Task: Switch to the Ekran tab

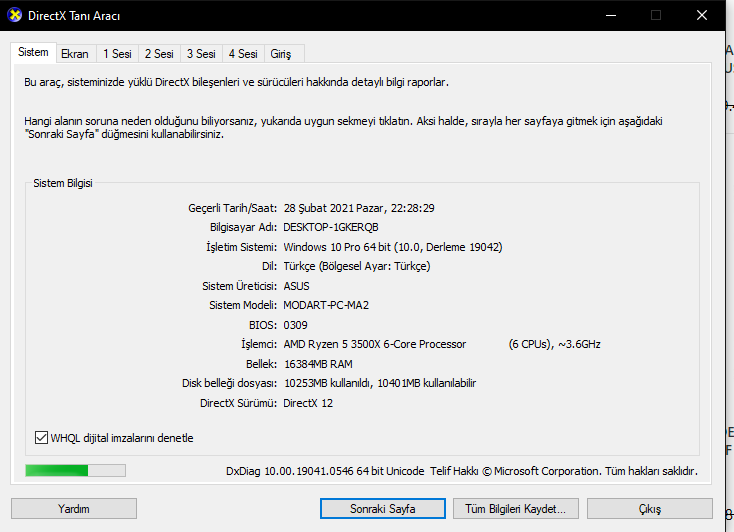Action: 75,54
